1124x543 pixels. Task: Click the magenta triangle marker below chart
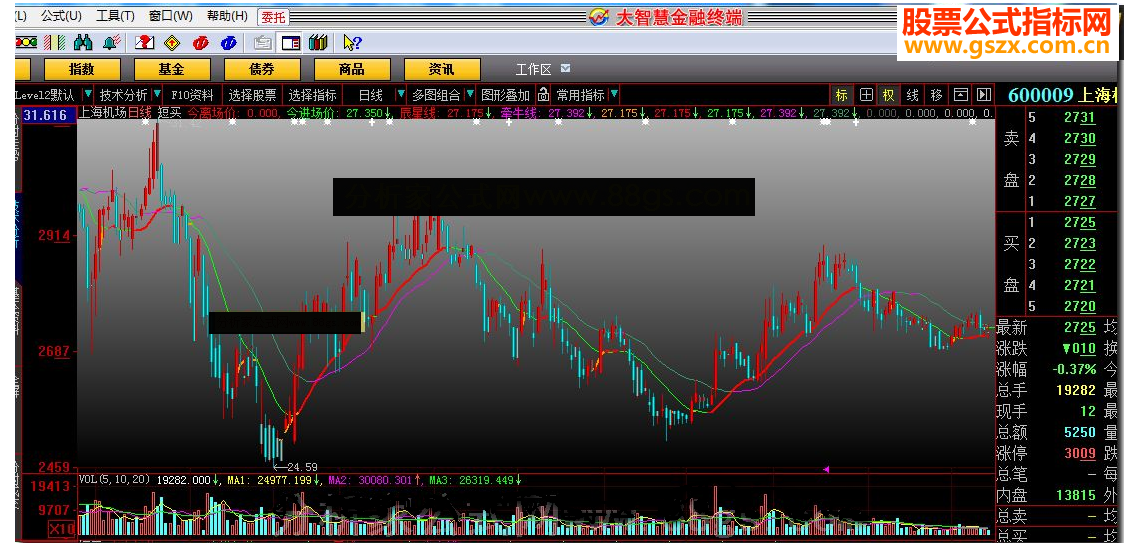click(826, 469)
